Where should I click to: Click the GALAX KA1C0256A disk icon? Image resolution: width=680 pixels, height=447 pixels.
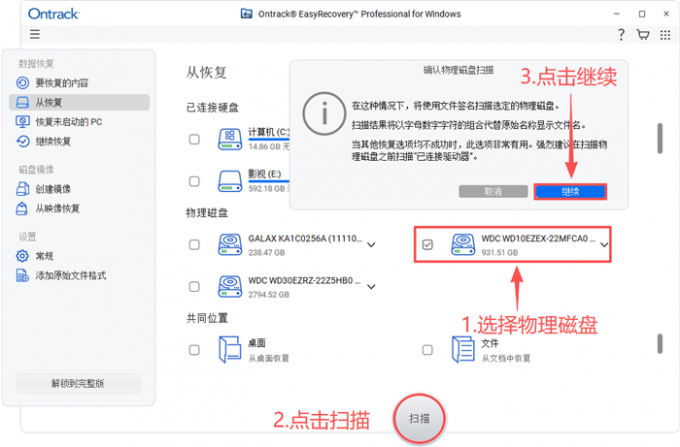[230, 245]
